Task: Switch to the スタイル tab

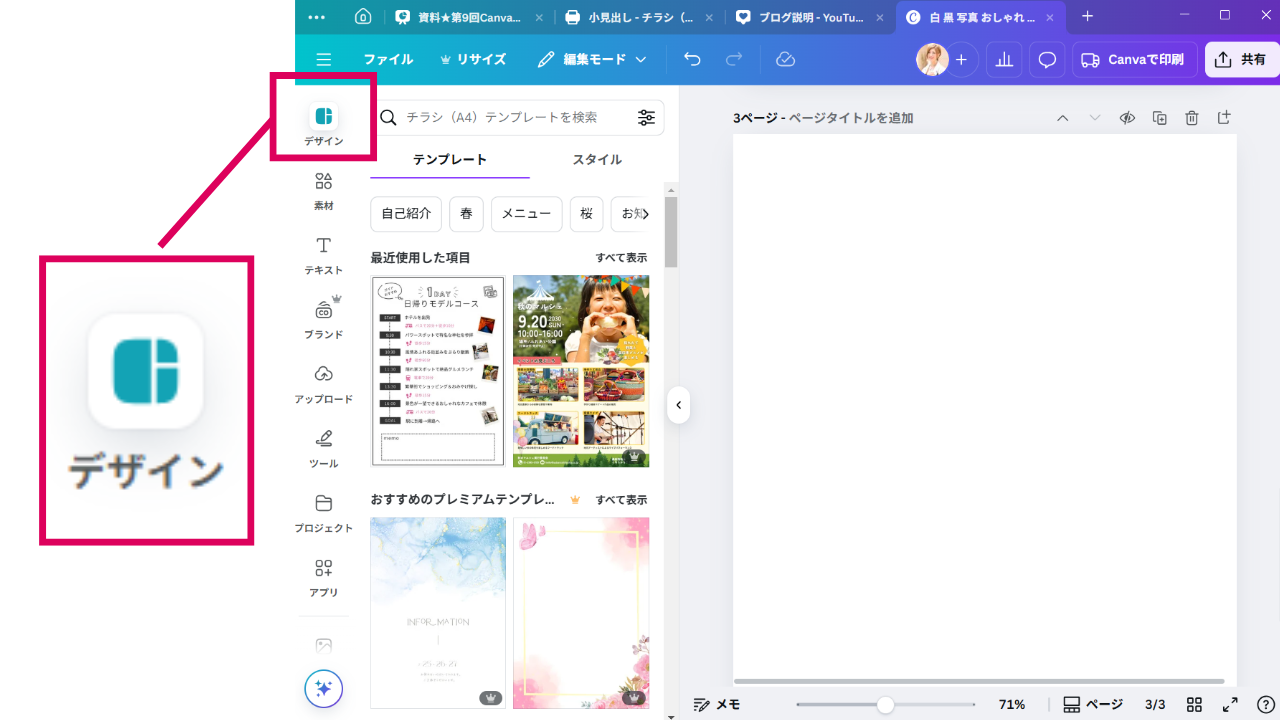Action: [x=597, y=160]
